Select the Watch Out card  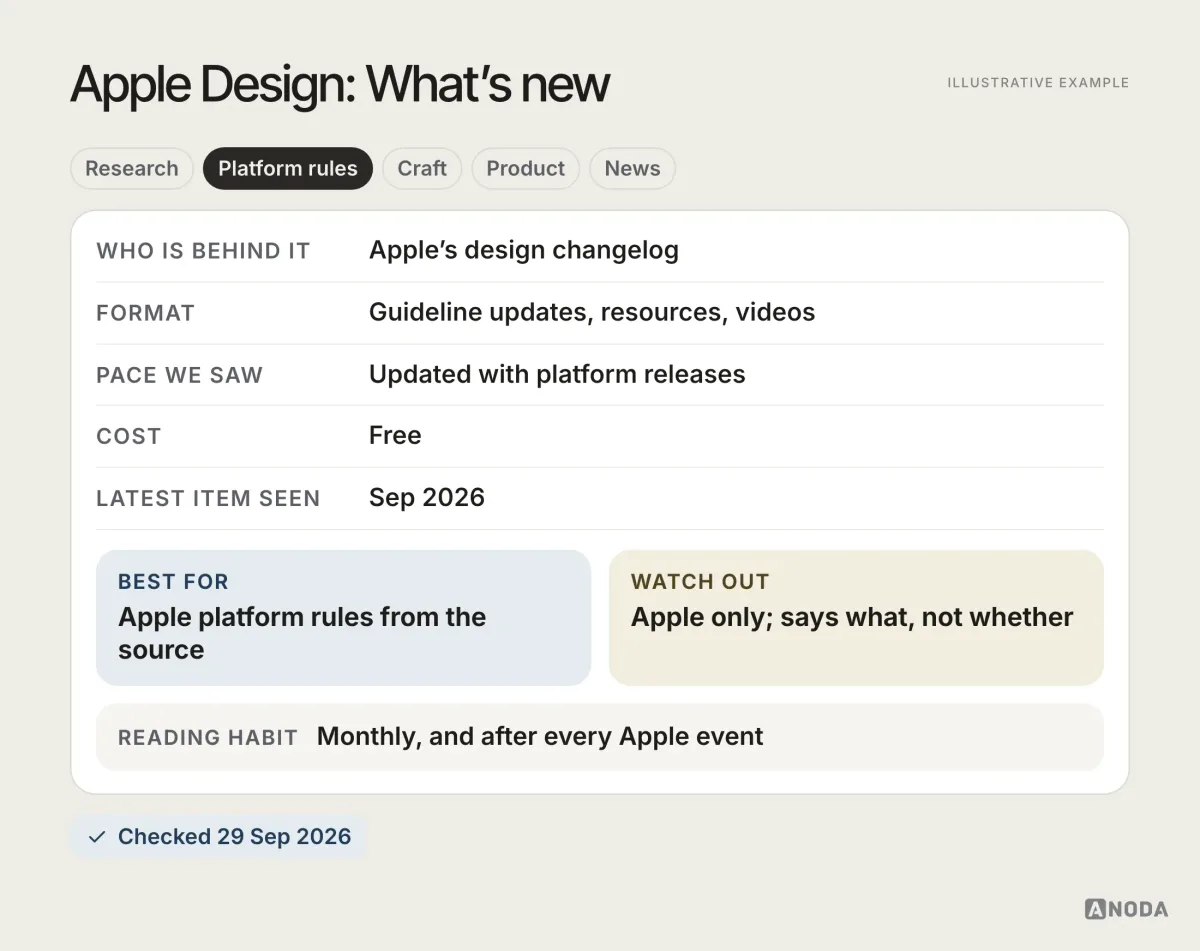click(x=856, y=618)
